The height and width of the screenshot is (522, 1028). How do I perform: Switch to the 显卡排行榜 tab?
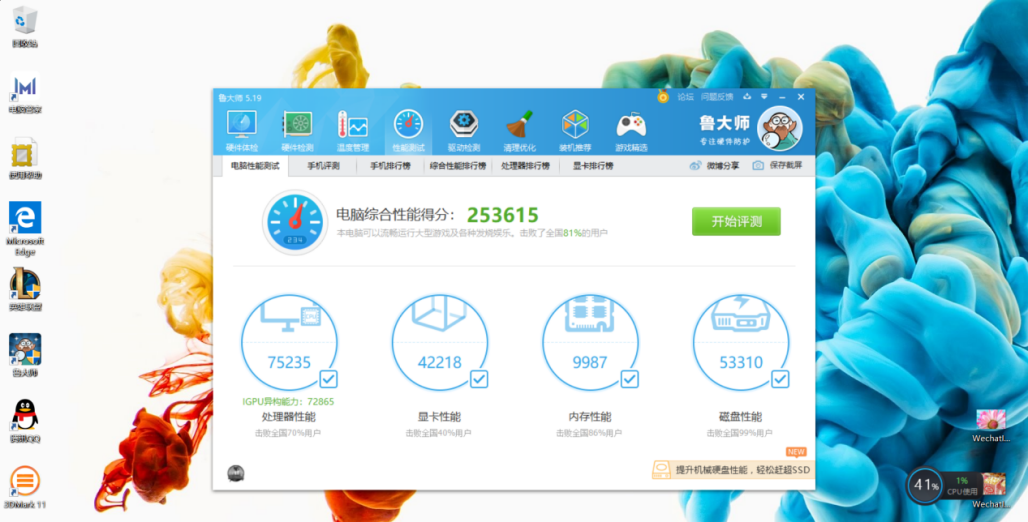[593, 166]
